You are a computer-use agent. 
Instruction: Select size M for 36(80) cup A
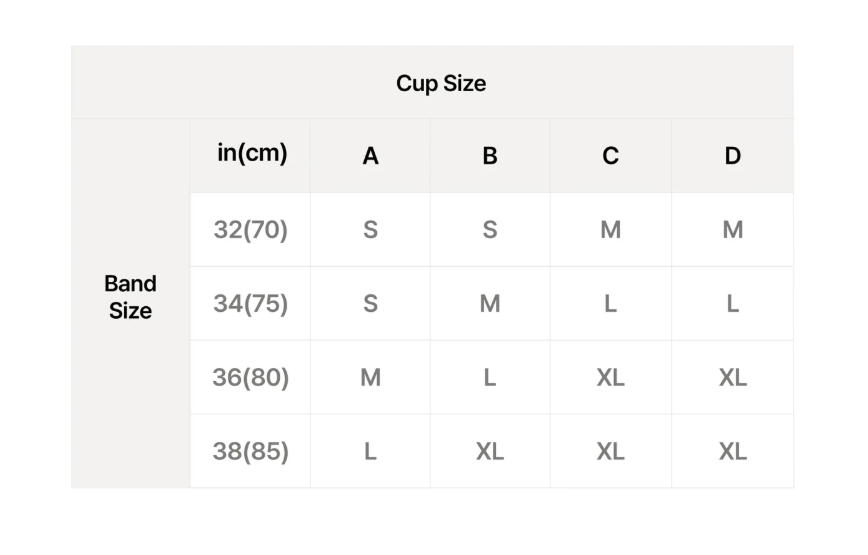370,377
